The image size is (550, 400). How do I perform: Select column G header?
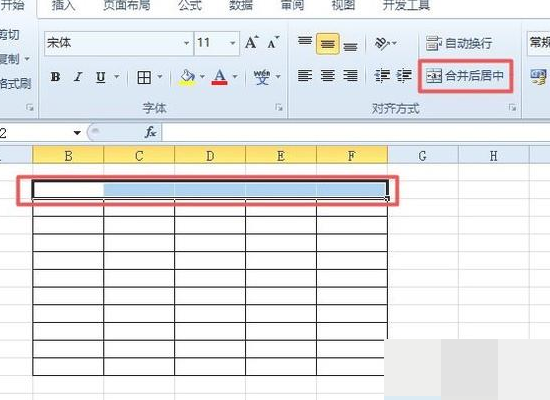click(423, 155)
